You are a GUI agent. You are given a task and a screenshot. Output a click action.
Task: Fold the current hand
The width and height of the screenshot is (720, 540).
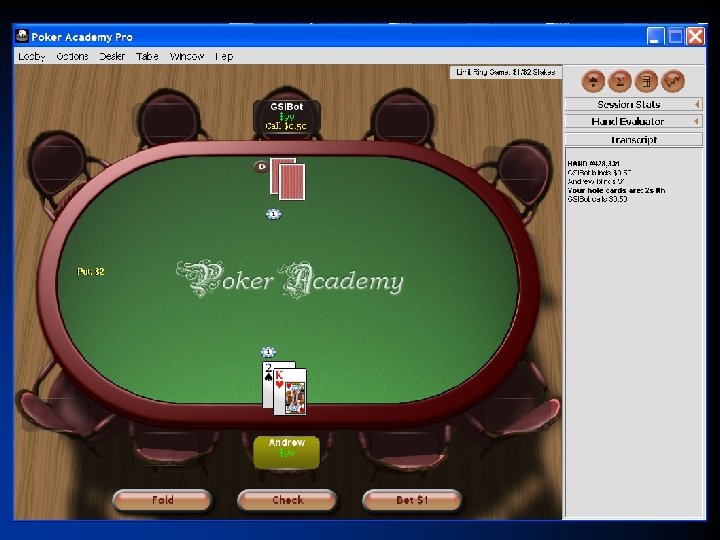[x=163, y=500]
